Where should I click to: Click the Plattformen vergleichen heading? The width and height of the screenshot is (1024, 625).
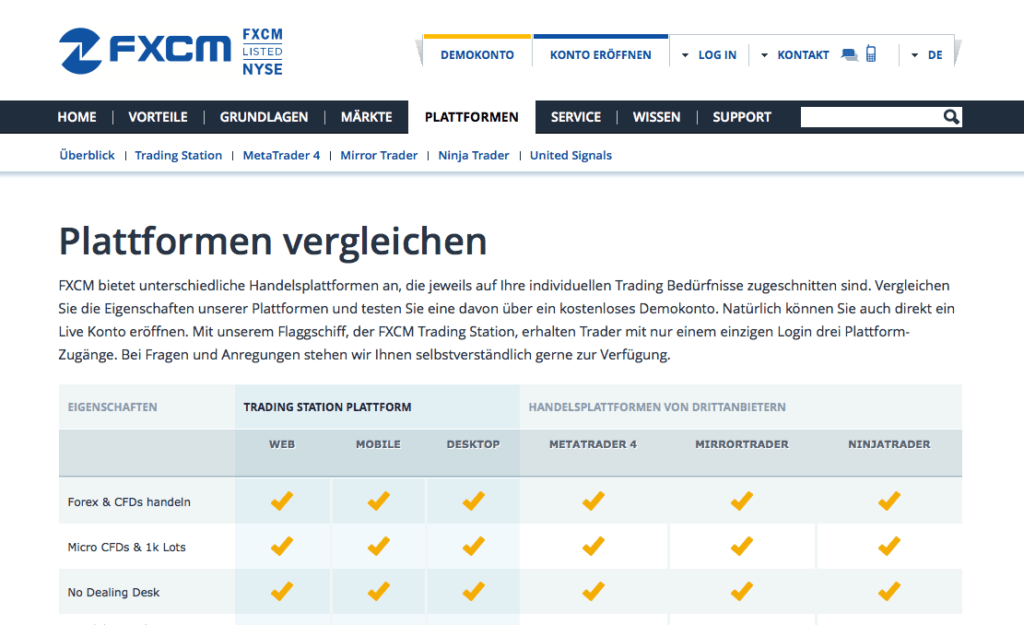coord(273,241)
